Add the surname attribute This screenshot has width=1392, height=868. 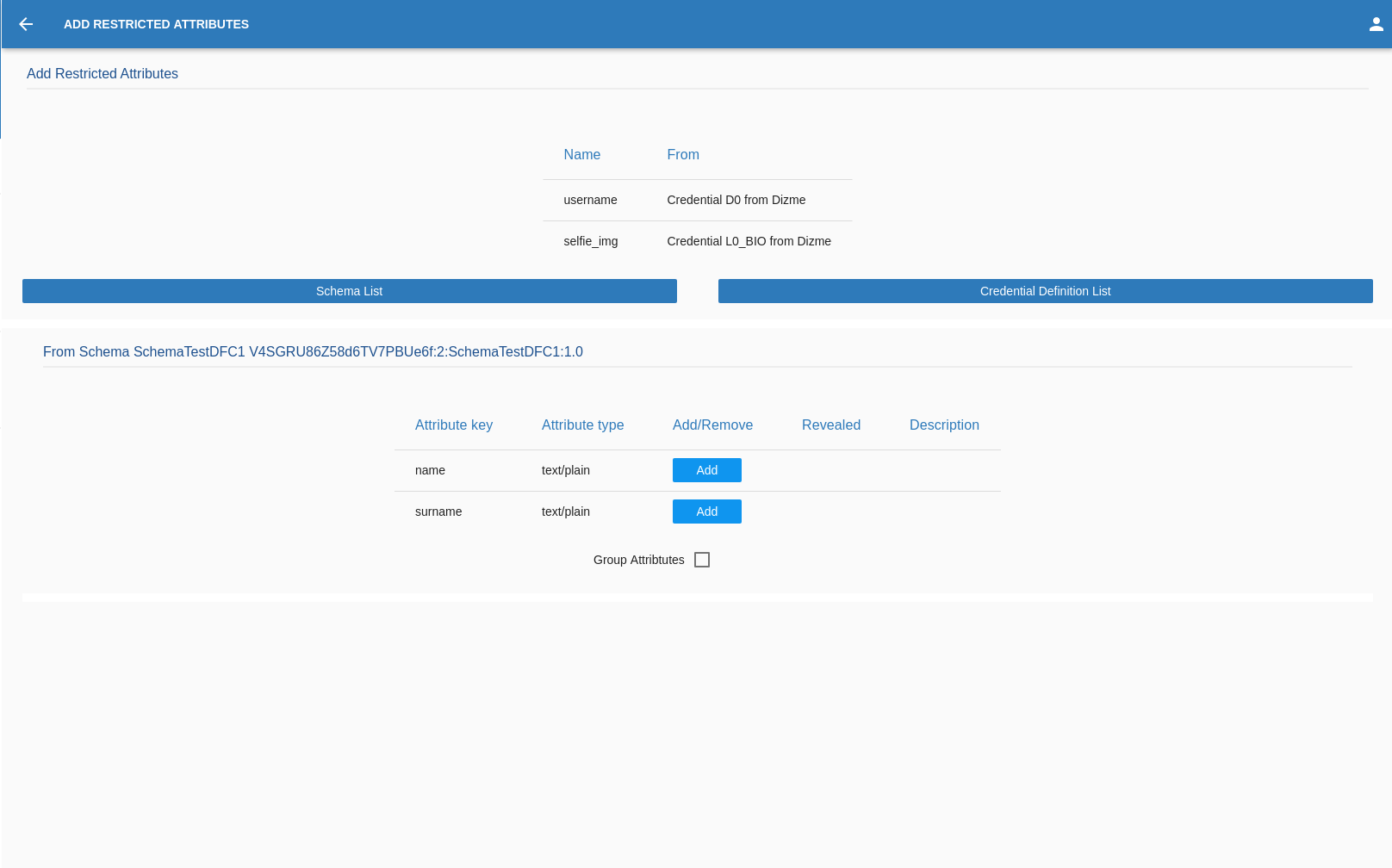tap(707, 512)
